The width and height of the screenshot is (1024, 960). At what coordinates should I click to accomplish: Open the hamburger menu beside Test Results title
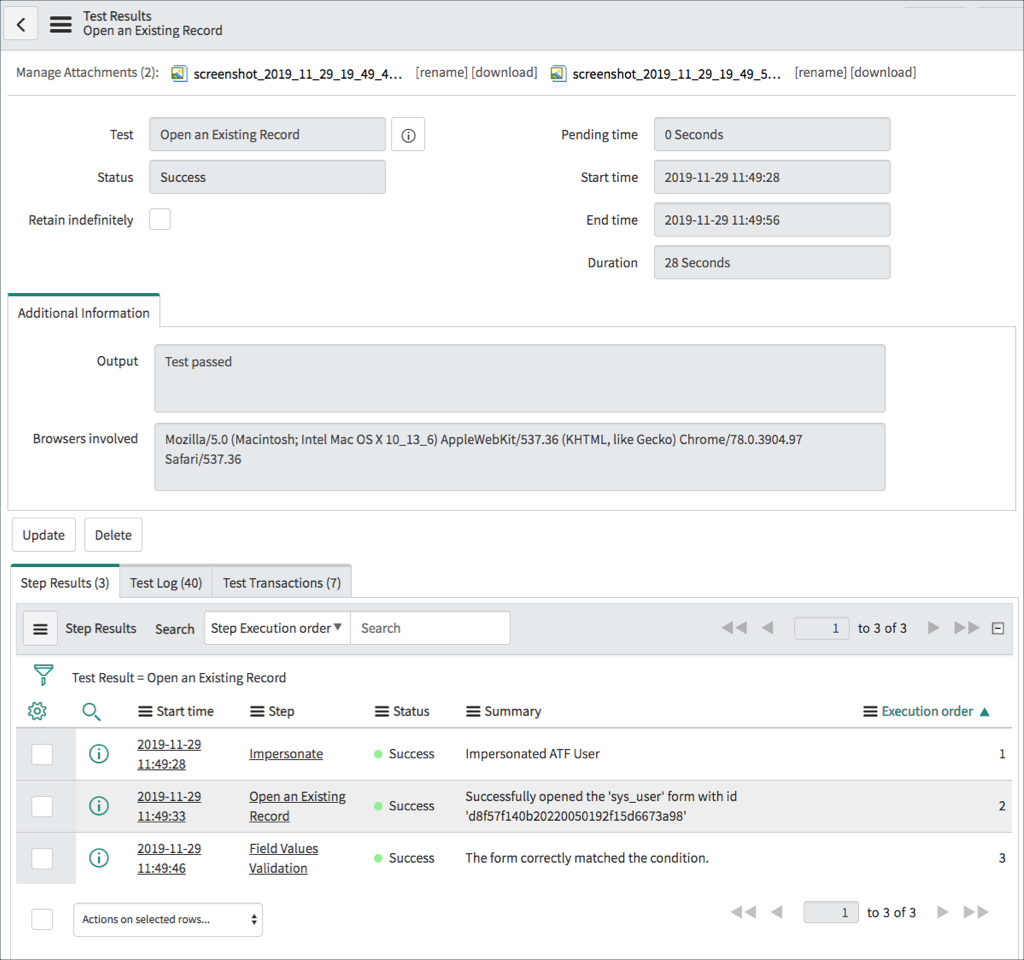(x=60, y=24)
